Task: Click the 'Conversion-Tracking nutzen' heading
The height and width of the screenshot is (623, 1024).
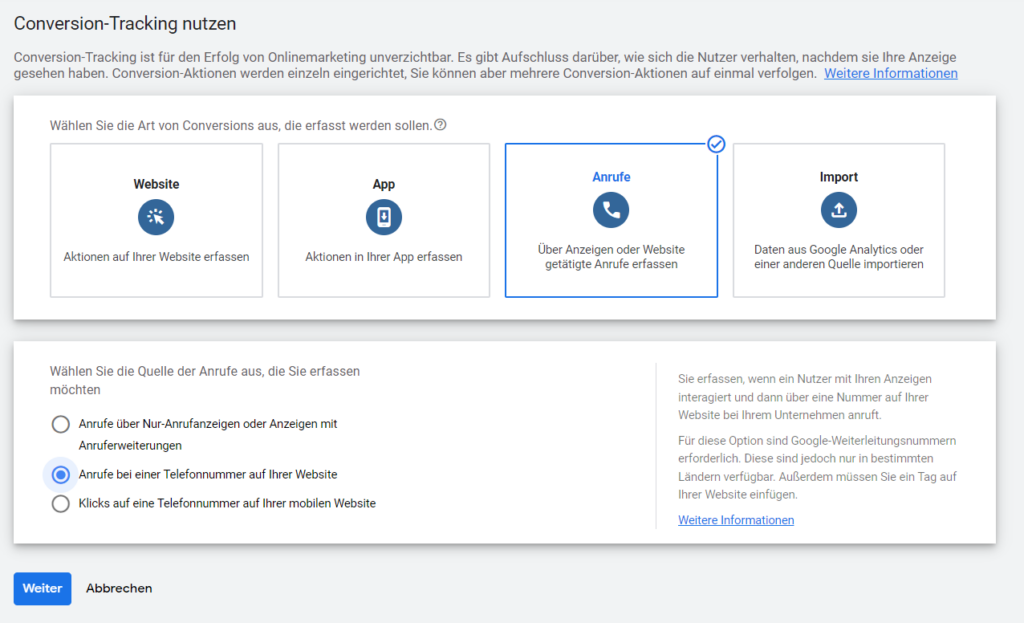Action: coord(125,24)
